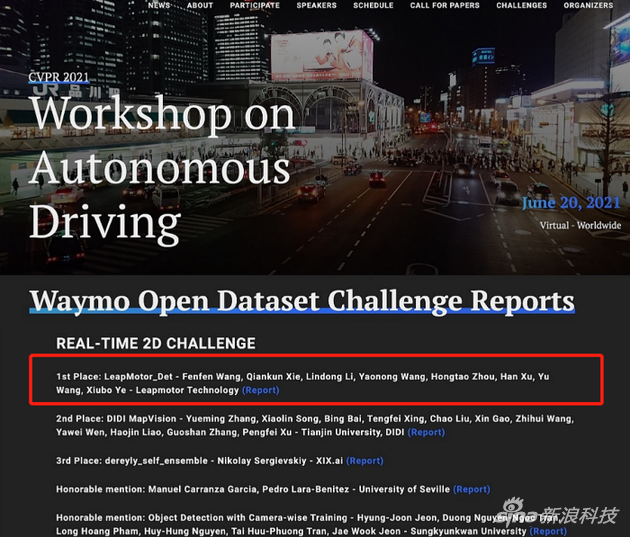
Task: Click the Nikolay Sergievskiy name
Action: coord(262,461)
